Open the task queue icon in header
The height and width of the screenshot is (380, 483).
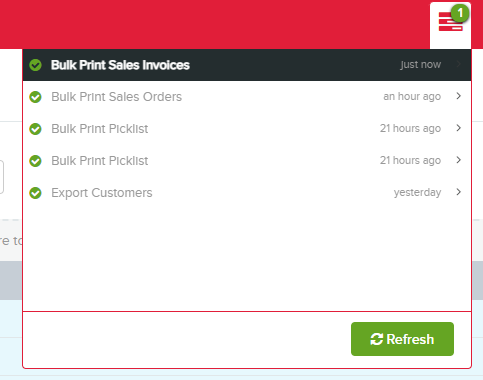pos(450,22)
